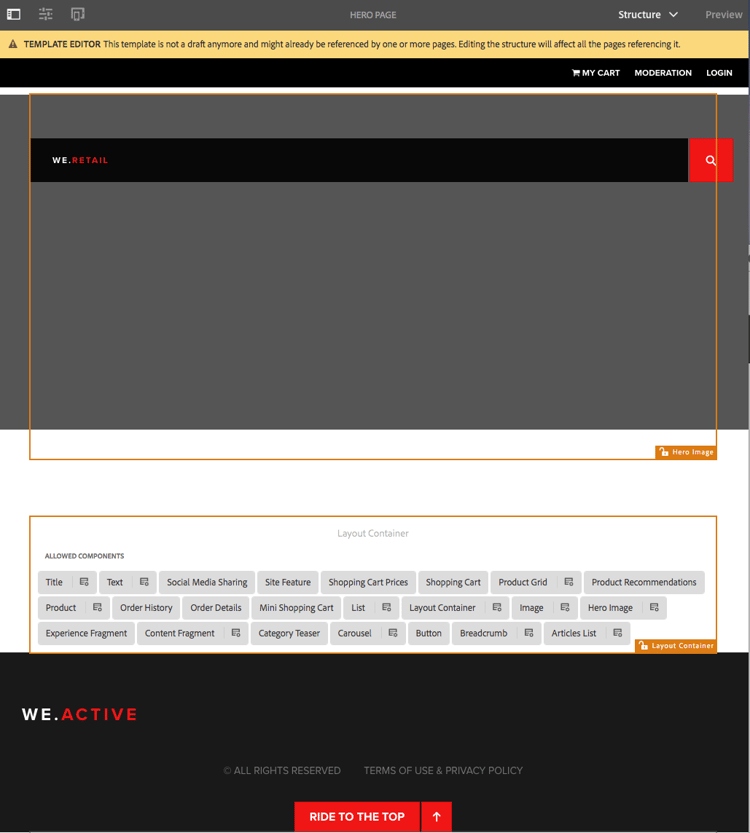750x833 pixels.
Task: Toggle the side panel icon
Action: pyautogui.click(x=14, y=14)
